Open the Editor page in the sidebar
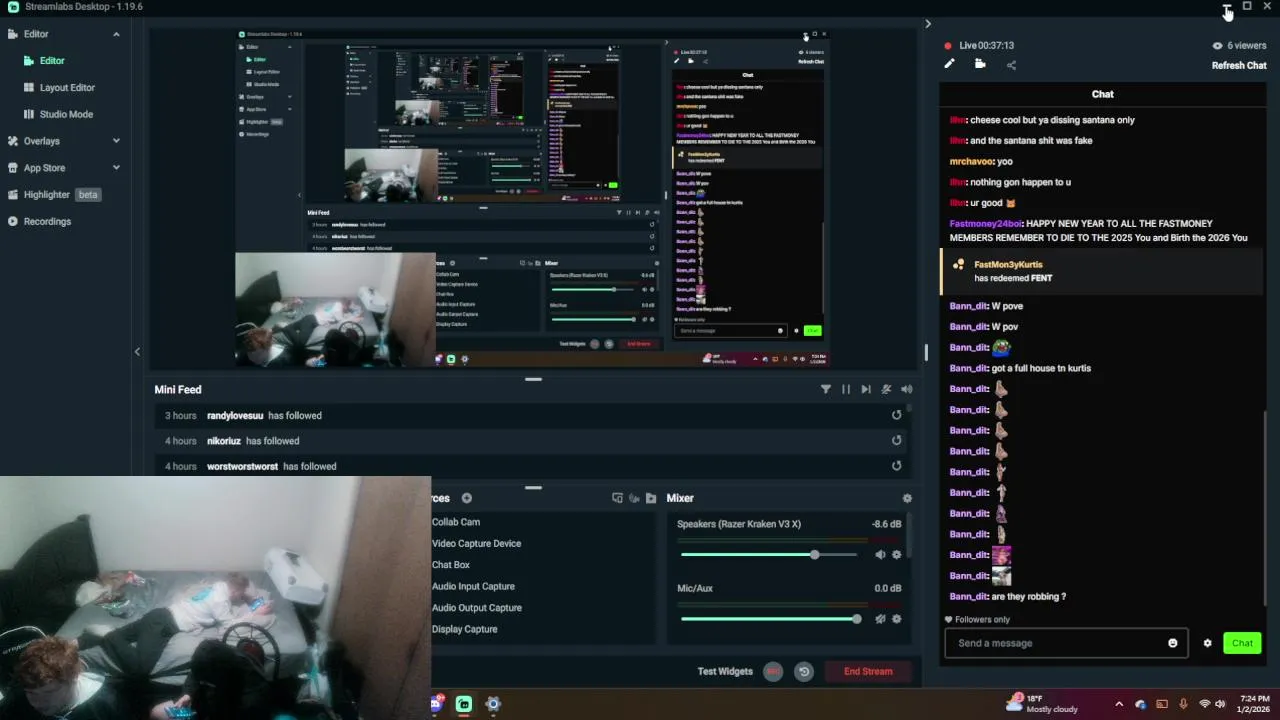The height and width of the screenshot is (720, 1280). pos(52,60)
